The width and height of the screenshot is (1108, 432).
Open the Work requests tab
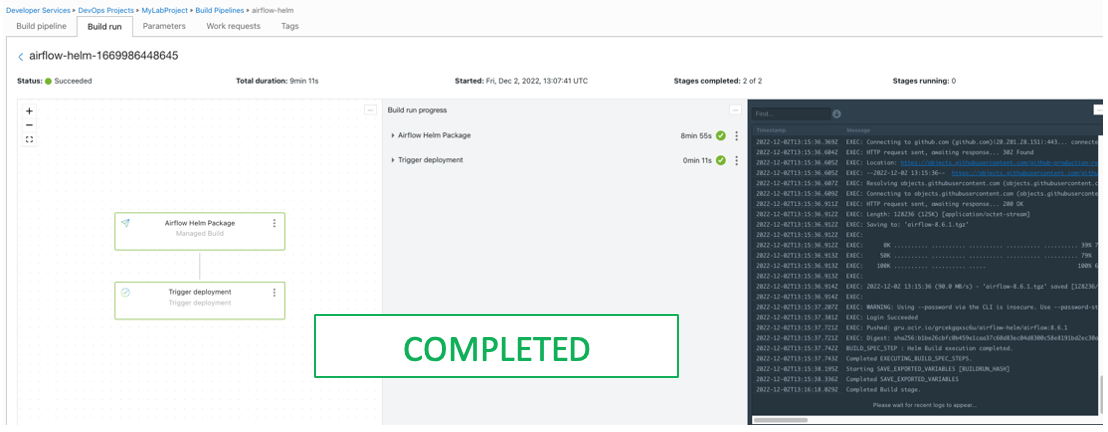[233, 26]
